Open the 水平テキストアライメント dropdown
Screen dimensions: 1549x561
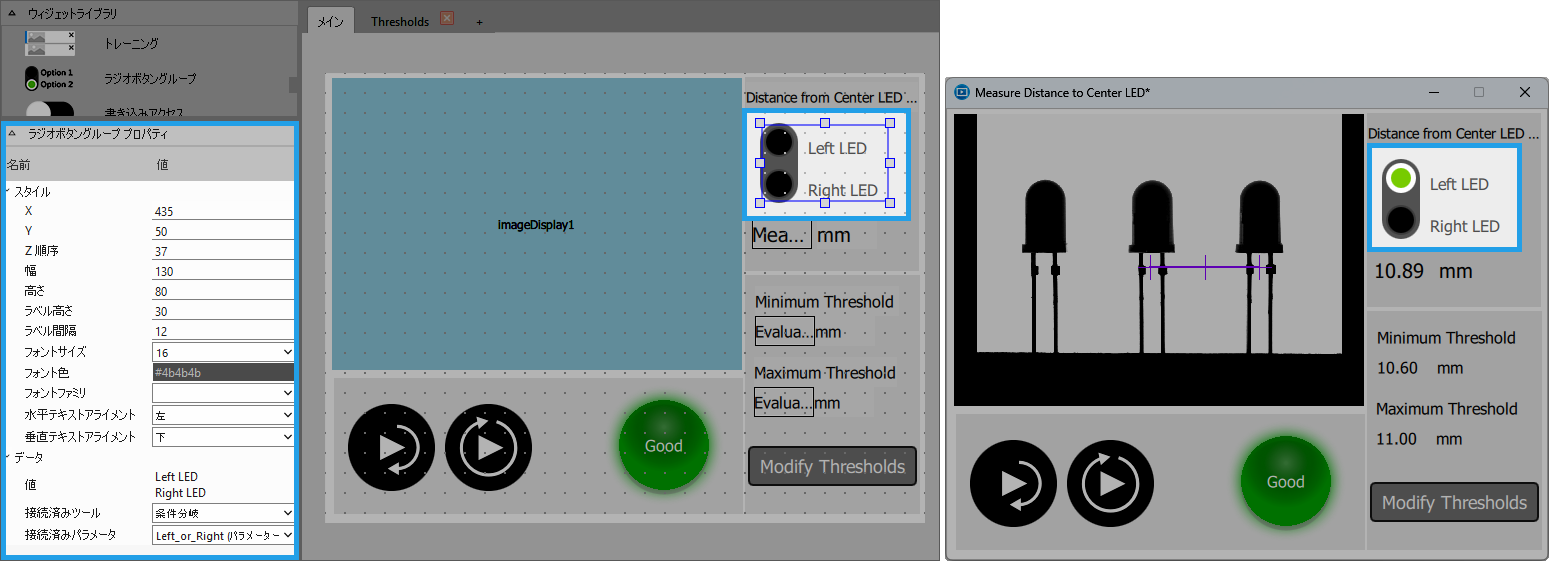[x=223, y=415]
